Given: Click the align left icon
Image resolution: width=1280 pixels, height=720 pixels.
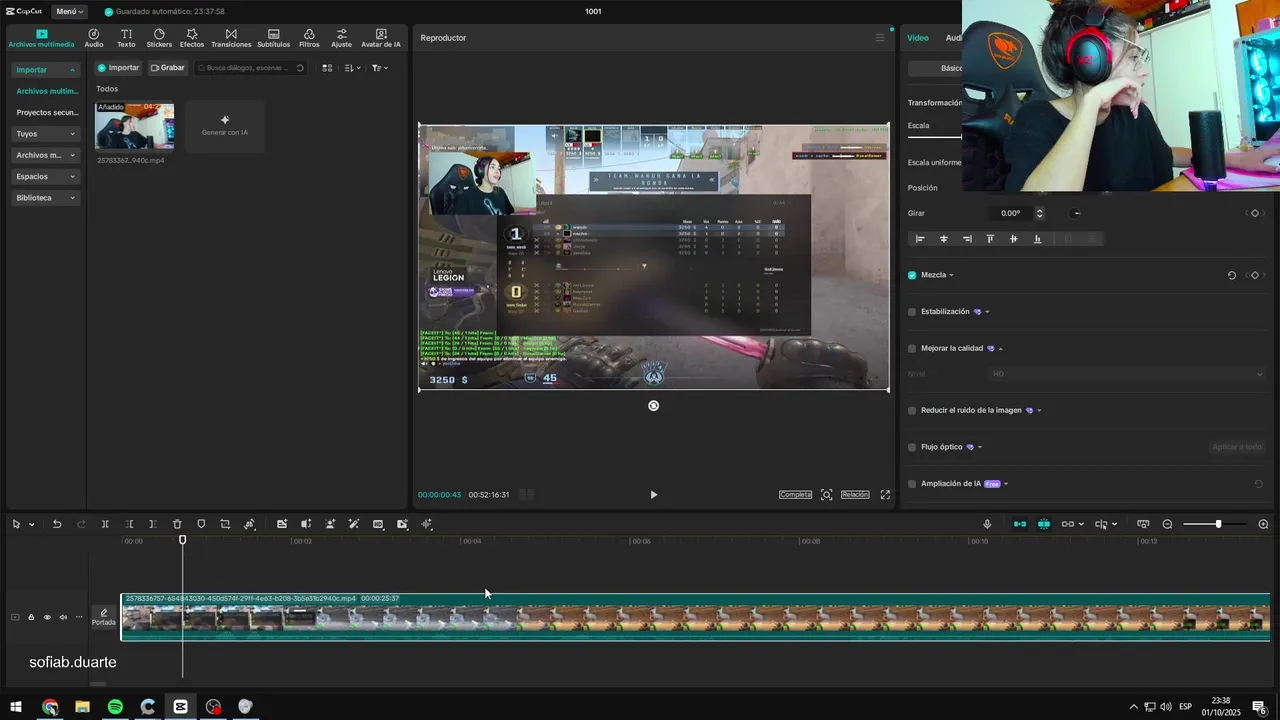Looking at the screenshot, I should pos(920,239).
